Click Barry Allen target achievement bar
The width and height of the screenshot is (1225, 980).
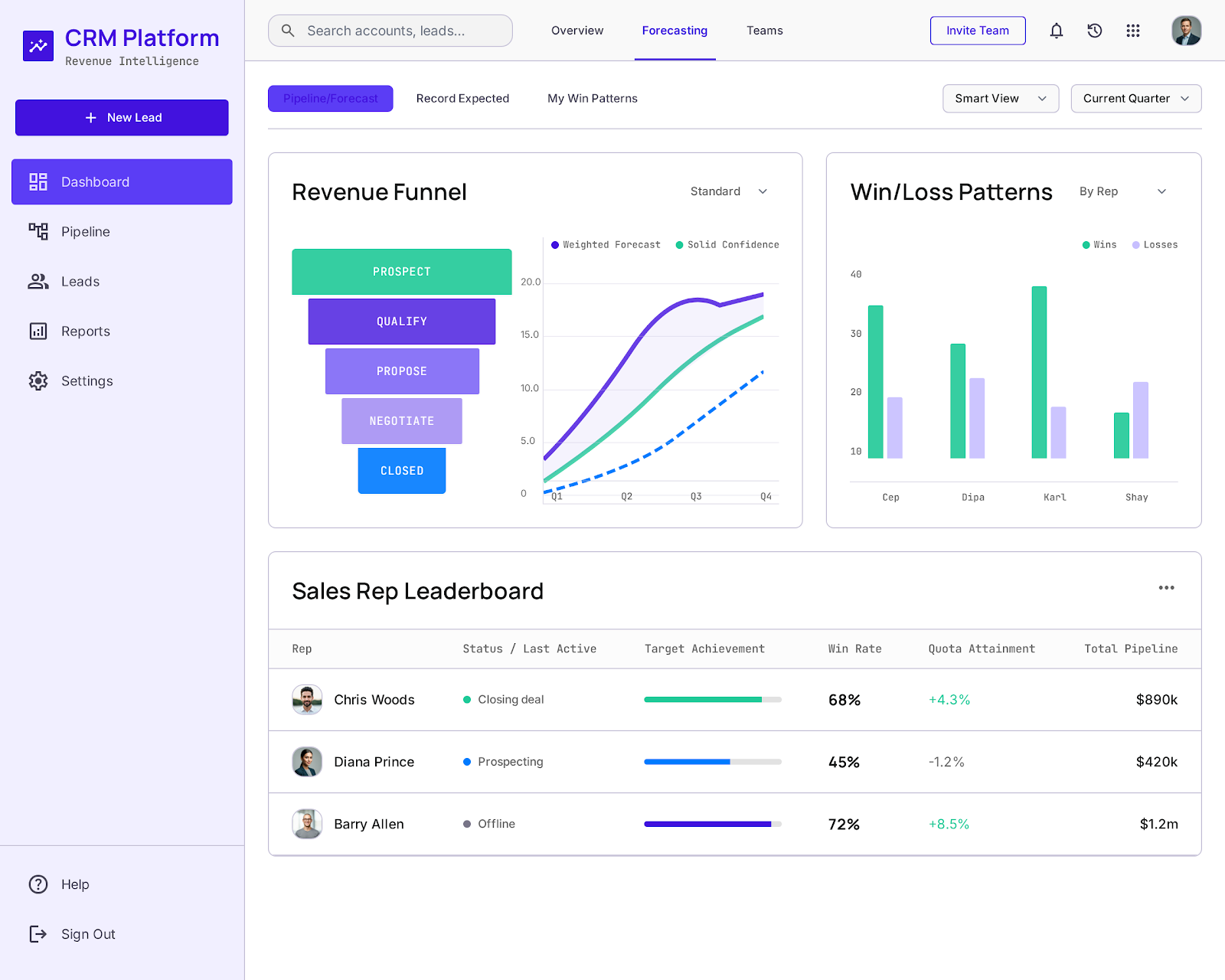tap(713, 824)
